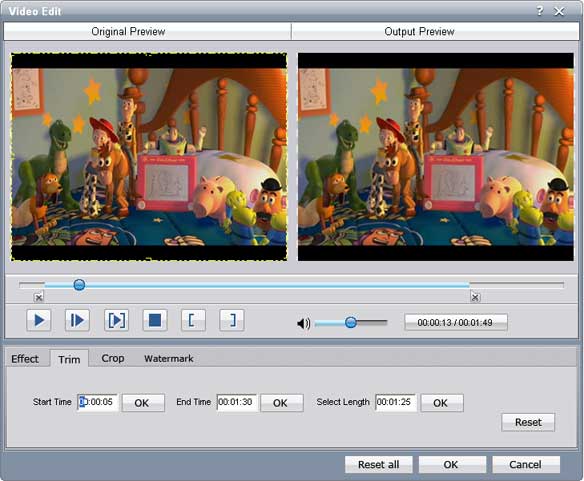The height and width of the screenshot is (481, 584).
Task: Select the Trim tab
Action: [x=69, y=359]
